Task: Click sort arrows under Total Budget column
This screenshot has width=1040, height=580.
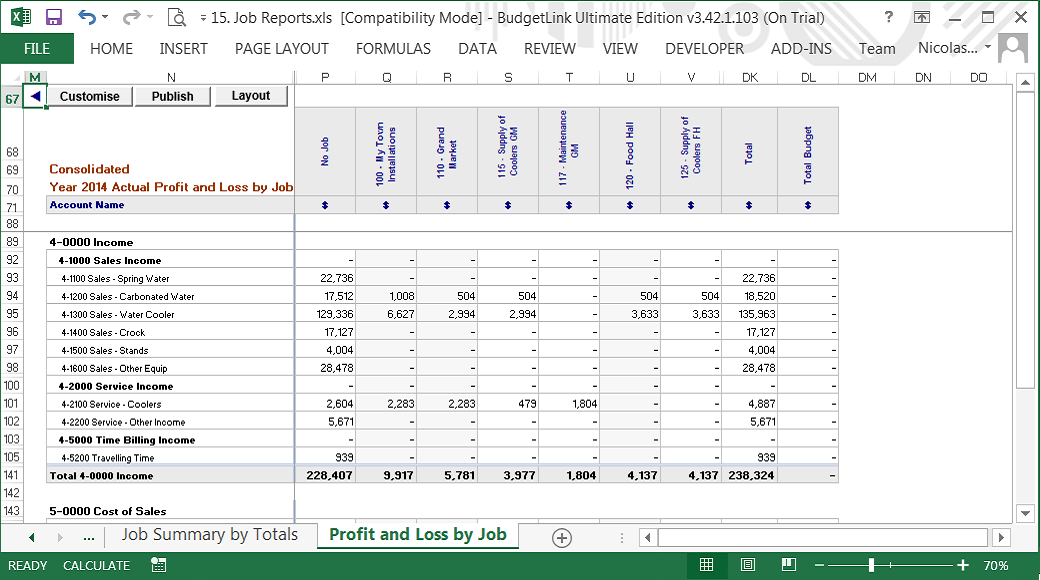Action: [x=808, y=205]
